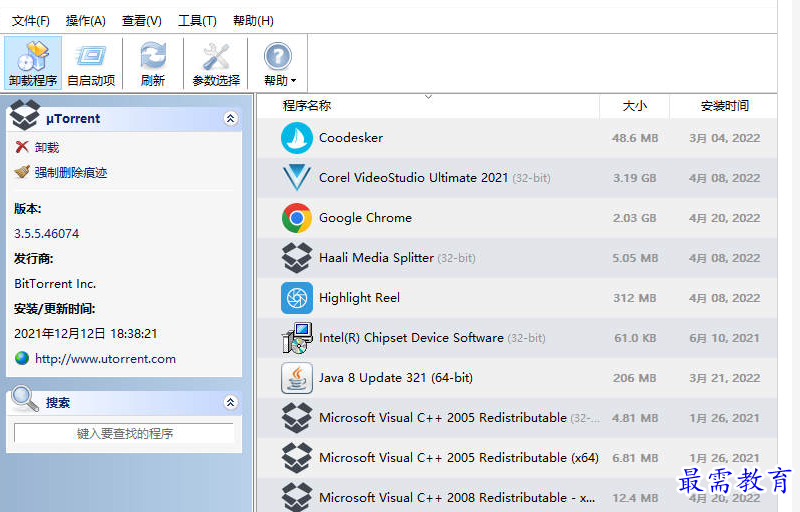Click the 2.03 GB size cell
The height and width of the screenshot is (512, 800).
tap(635, 218)
